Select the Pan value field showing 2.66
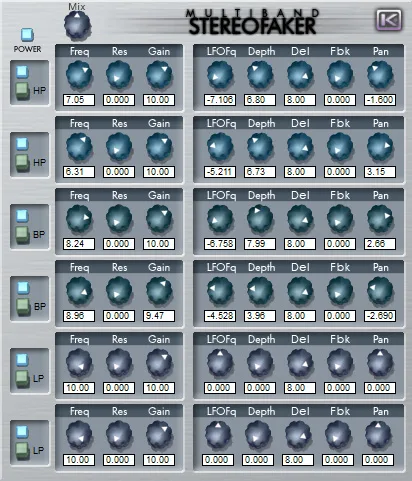Viewport: 412px width, 481px height. click(x=380, y=244)
